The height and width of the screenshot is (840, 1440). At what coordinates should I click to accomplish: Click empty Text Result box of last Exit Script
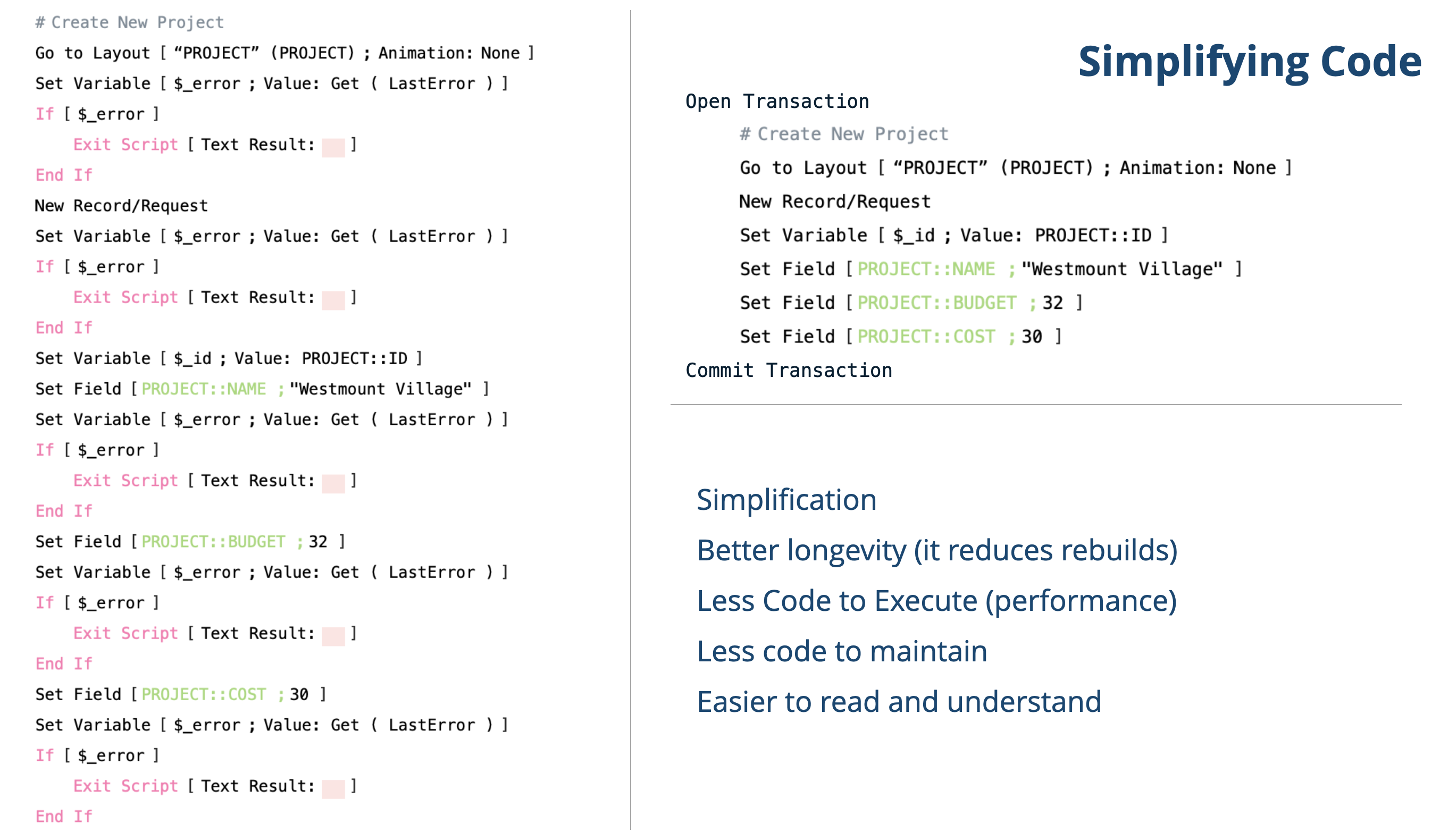333,788
